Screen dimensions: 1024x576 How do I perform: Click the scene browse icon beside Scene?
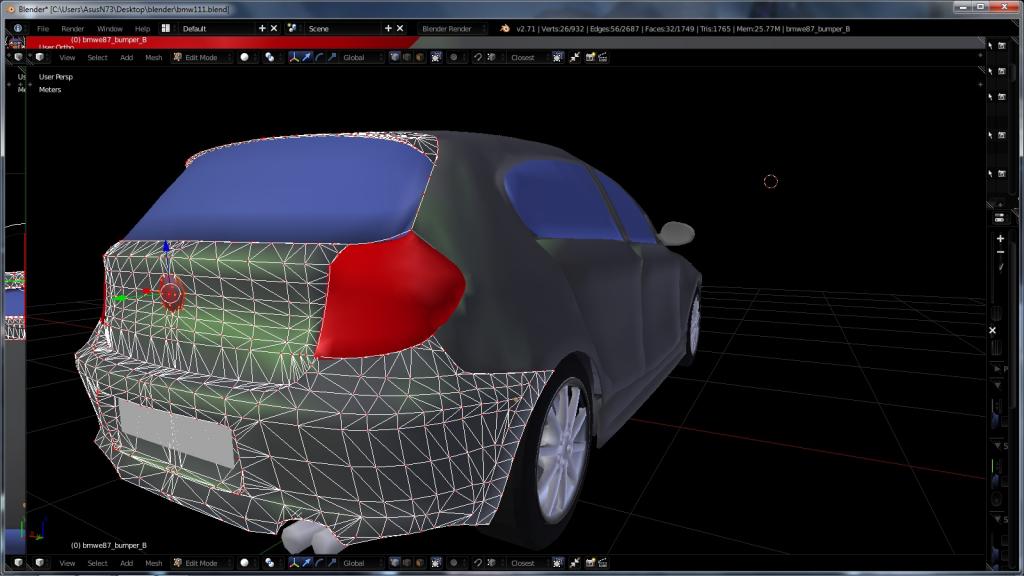click(x=292, y=29)
